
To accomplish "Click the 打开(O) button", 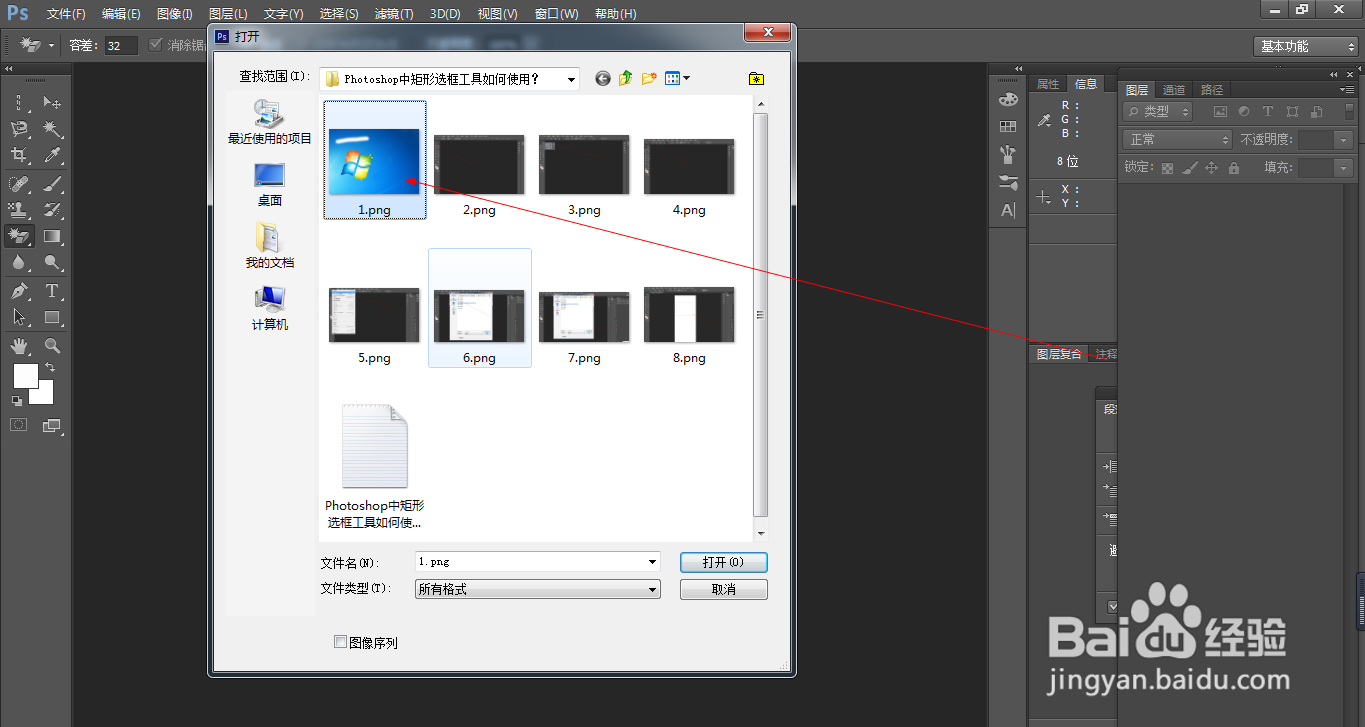I will point(723,562).
